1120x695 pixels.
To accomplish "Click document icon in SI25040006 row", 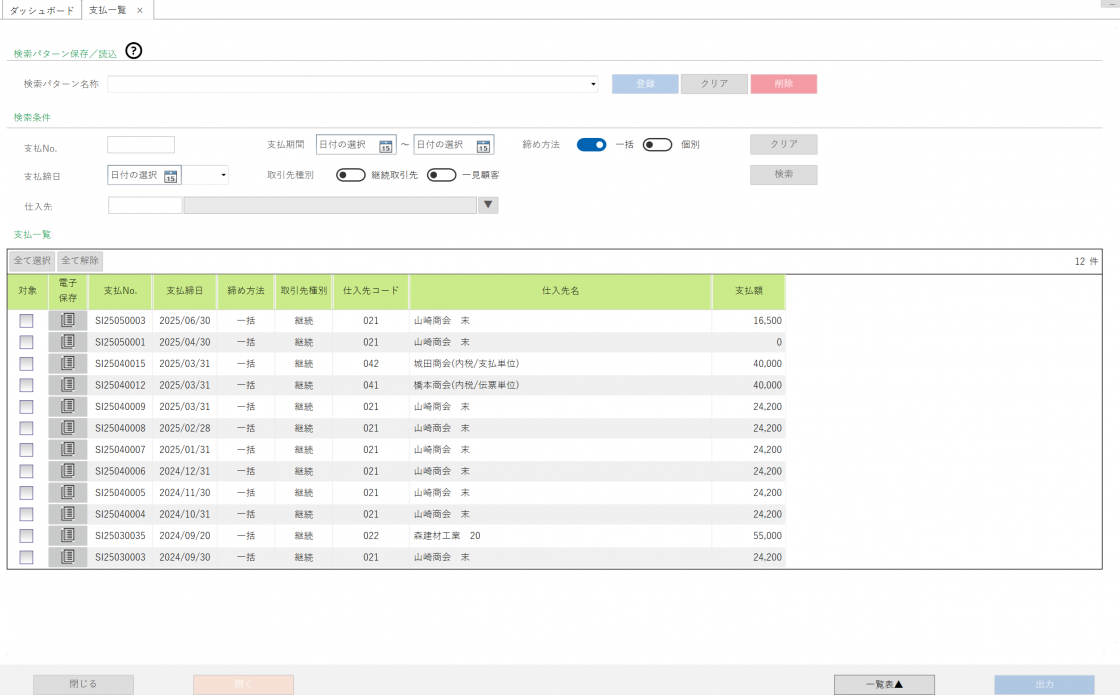I will (68, 471).
